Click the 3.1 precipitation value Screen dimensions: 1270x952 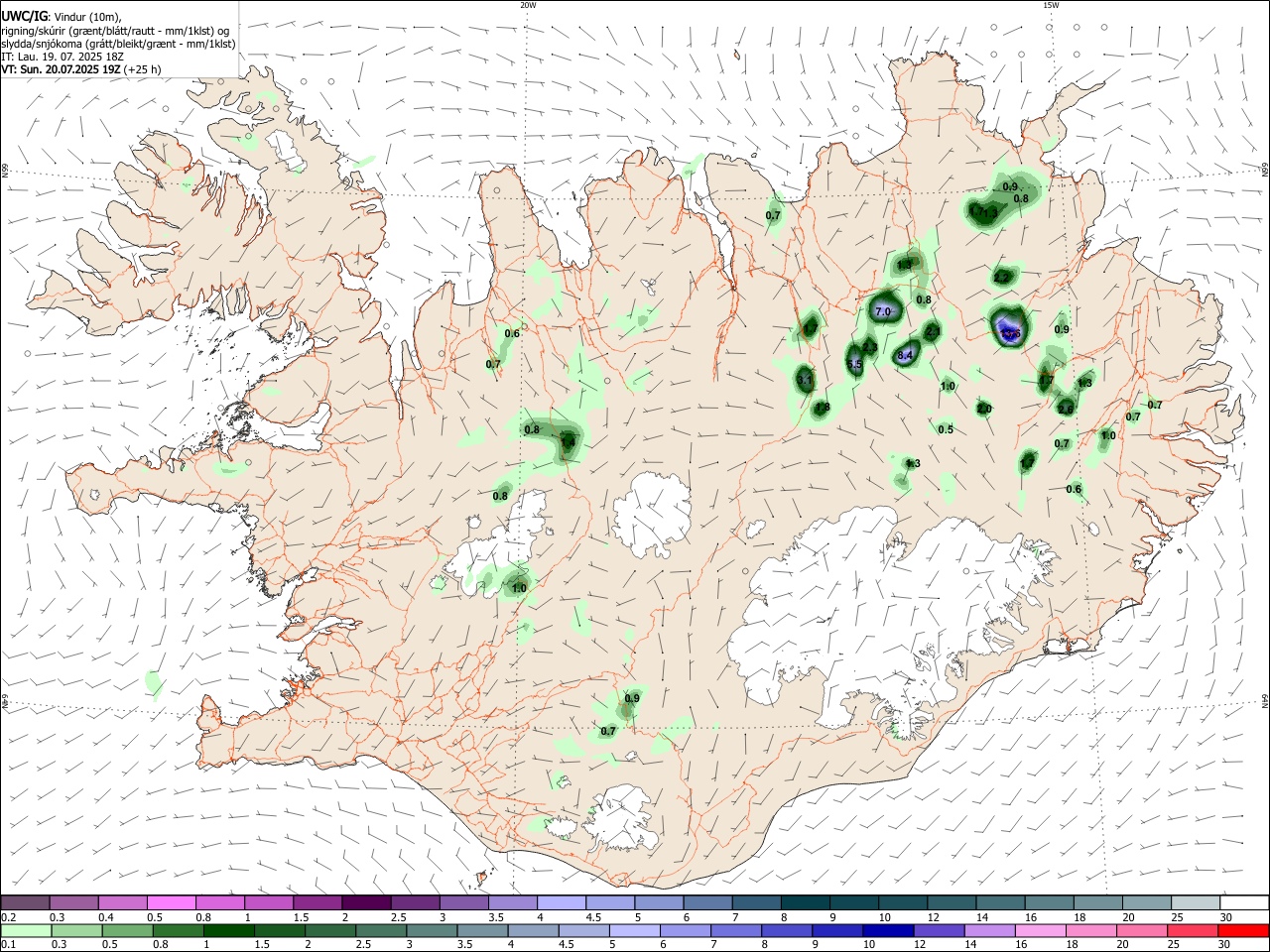[x=805, y=379]
